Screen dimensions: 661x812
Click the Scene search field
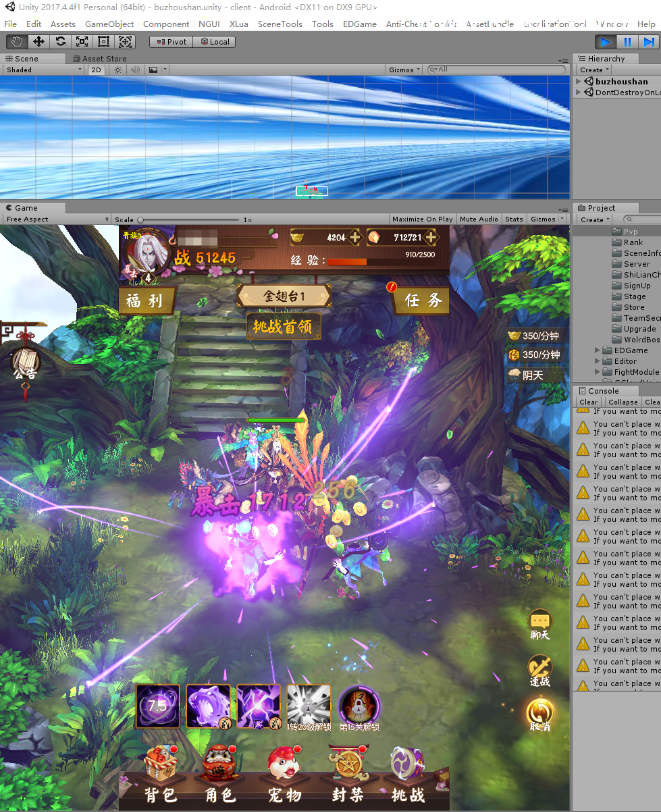click(496, 69)
